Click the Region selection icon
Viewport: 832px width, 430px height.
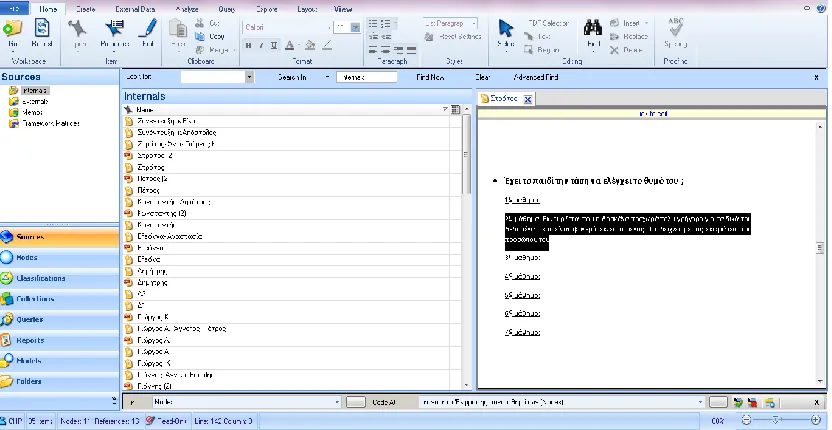[528, 50]
